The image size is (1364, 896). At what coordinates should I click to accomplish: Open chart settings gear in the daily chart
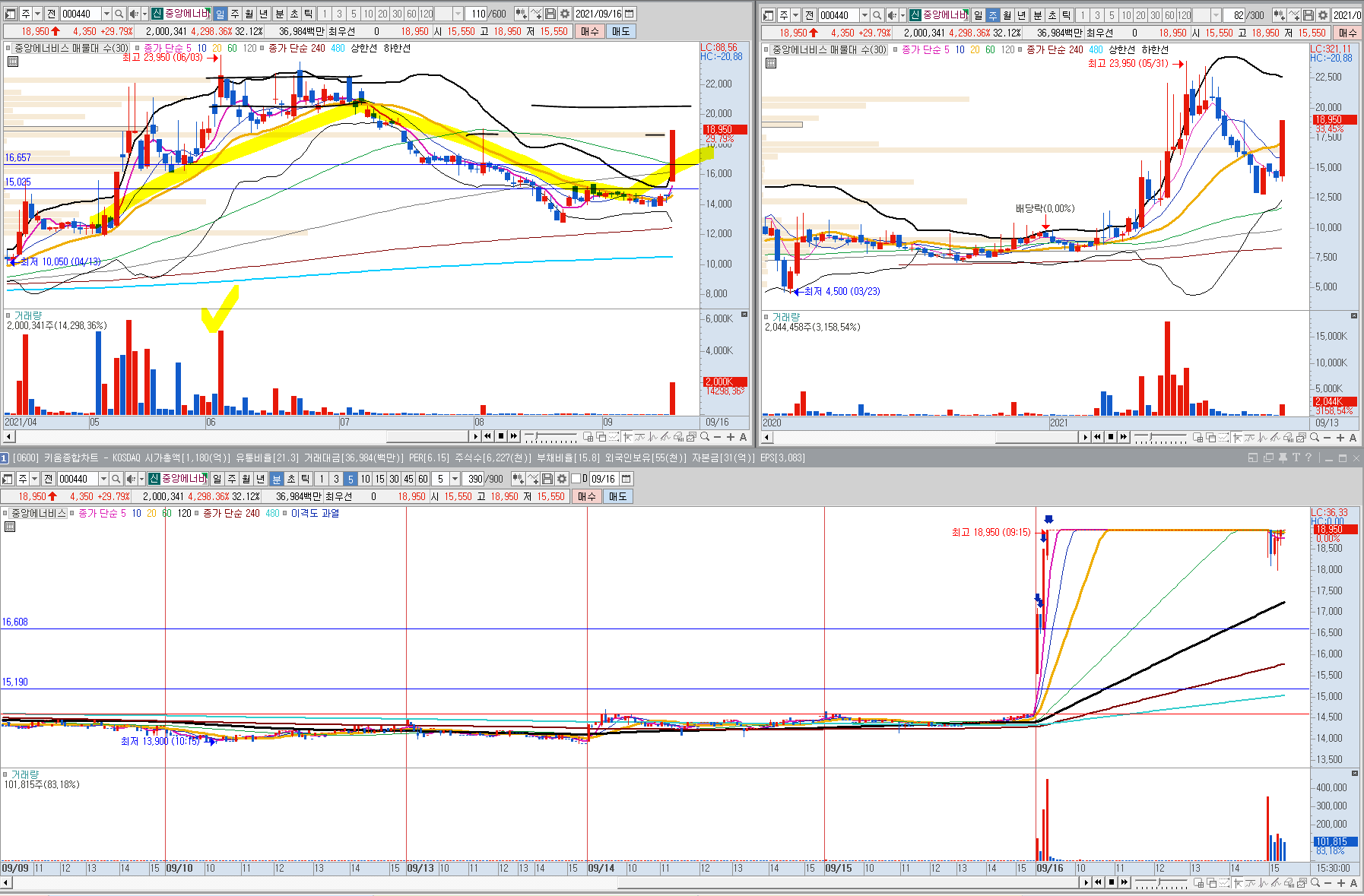[565, 14]
